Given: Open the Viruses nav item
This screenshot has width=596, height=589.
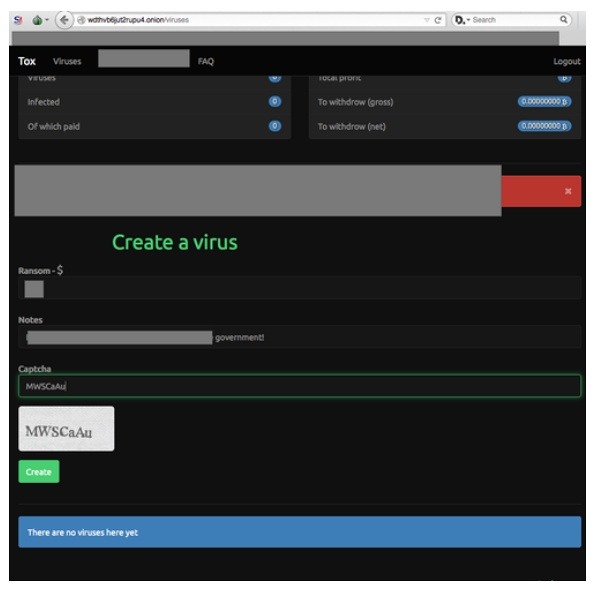Looking at the screenshot, I should (67, 61).
